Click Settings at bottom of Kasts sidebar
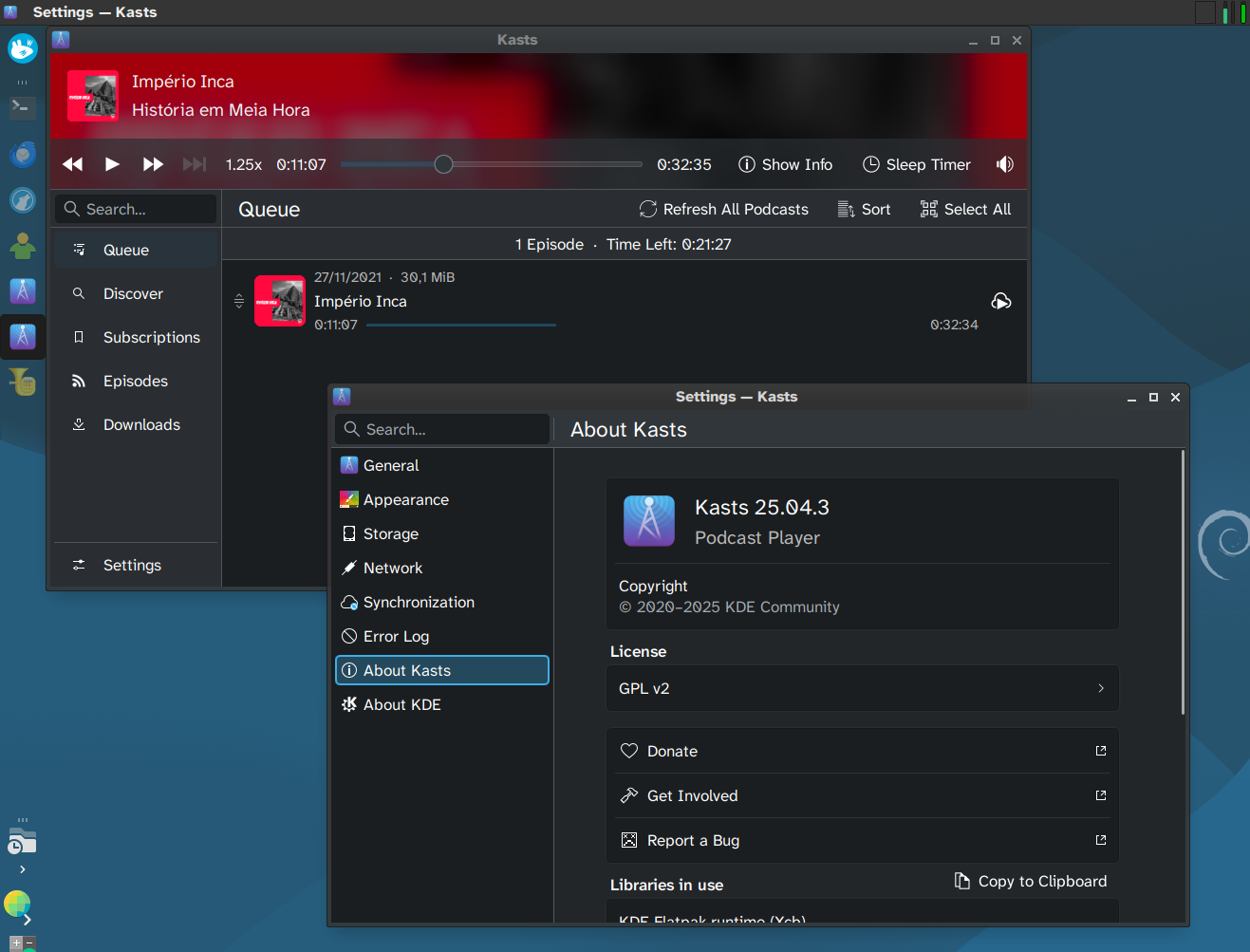1250x952 pixels. pos(135,565)
